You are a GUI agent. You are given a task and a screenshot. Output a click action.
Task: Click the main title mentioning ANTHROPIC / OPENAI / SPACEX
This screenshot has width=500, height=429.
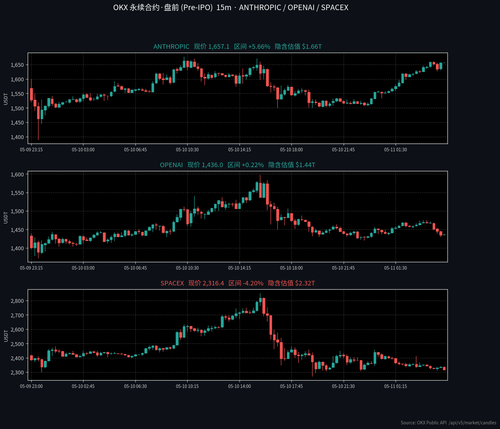point(231,8)
